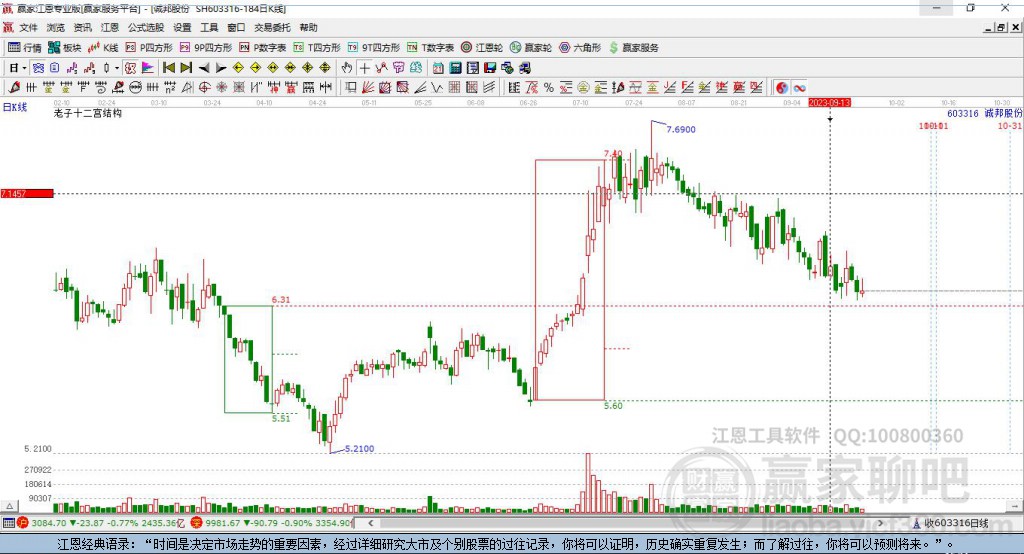Click the 收603316日线 status label
The width and height of the screenshot is (1024, 554).
click(x=956, y=523)
